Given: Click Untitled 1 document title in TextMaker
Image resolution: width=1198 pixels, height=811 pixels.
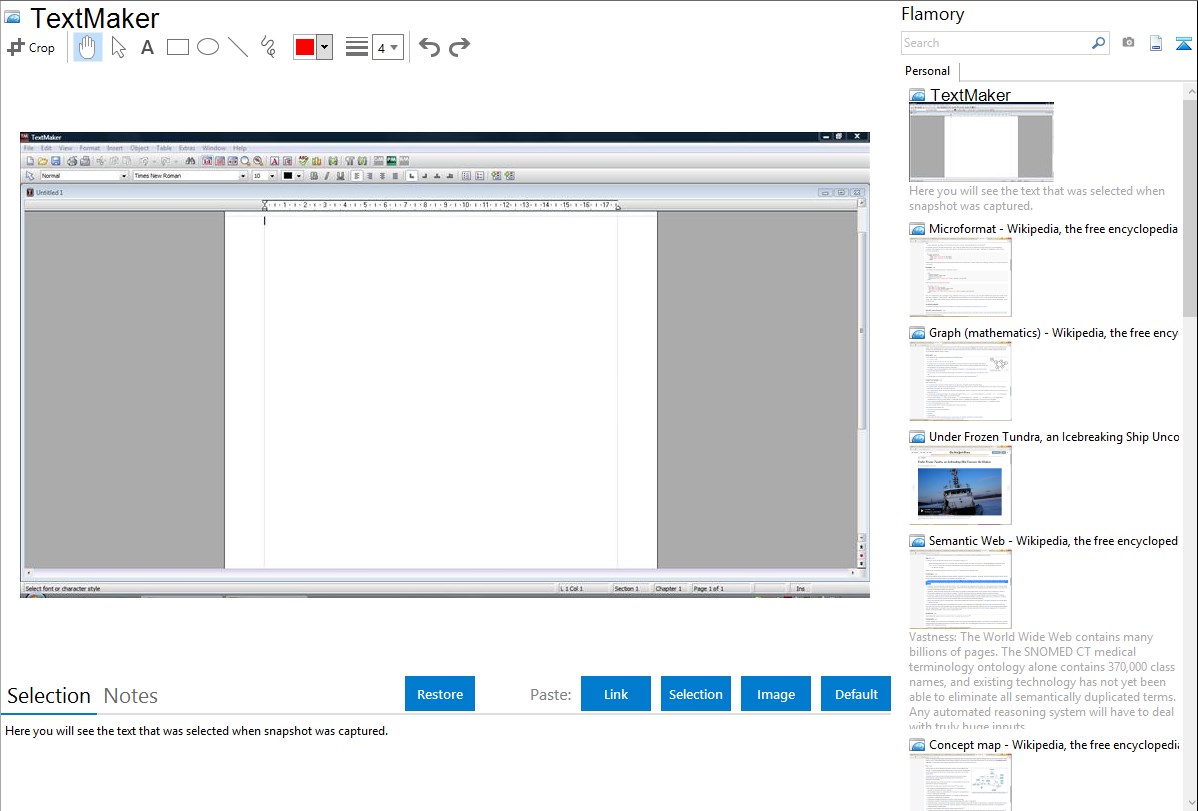Looking at the screenshot, I should tap(50, 193).
